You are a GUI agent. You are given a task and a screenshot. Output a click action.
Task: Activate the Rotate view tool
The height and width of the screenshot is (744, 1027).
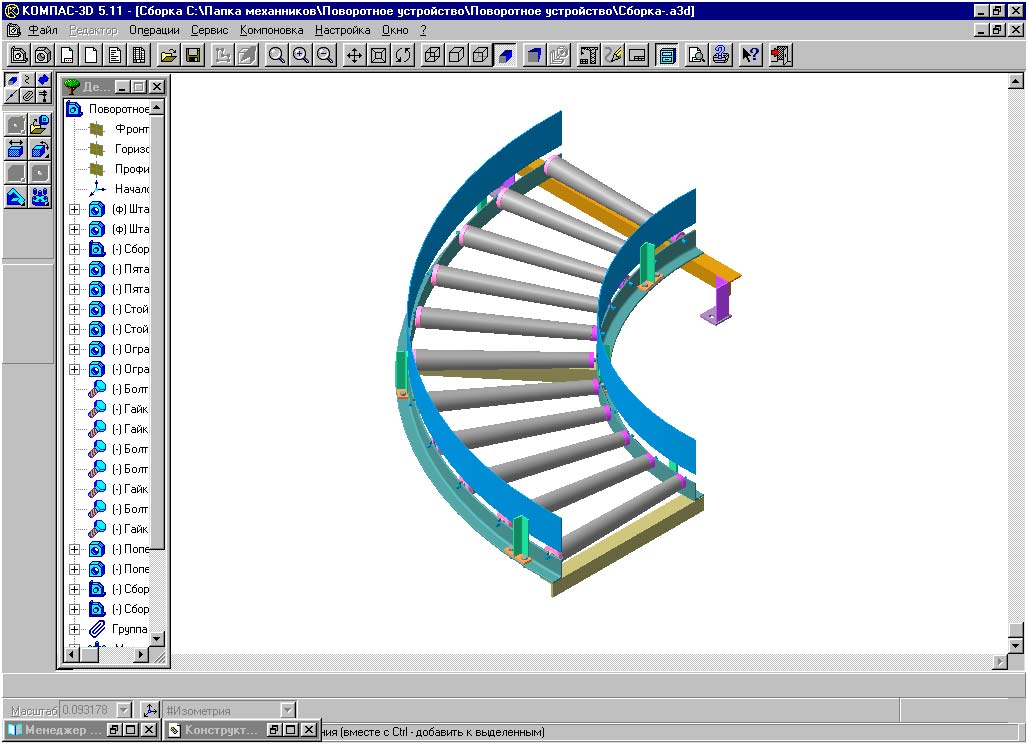pyautogui.click(x=403, y=55)
